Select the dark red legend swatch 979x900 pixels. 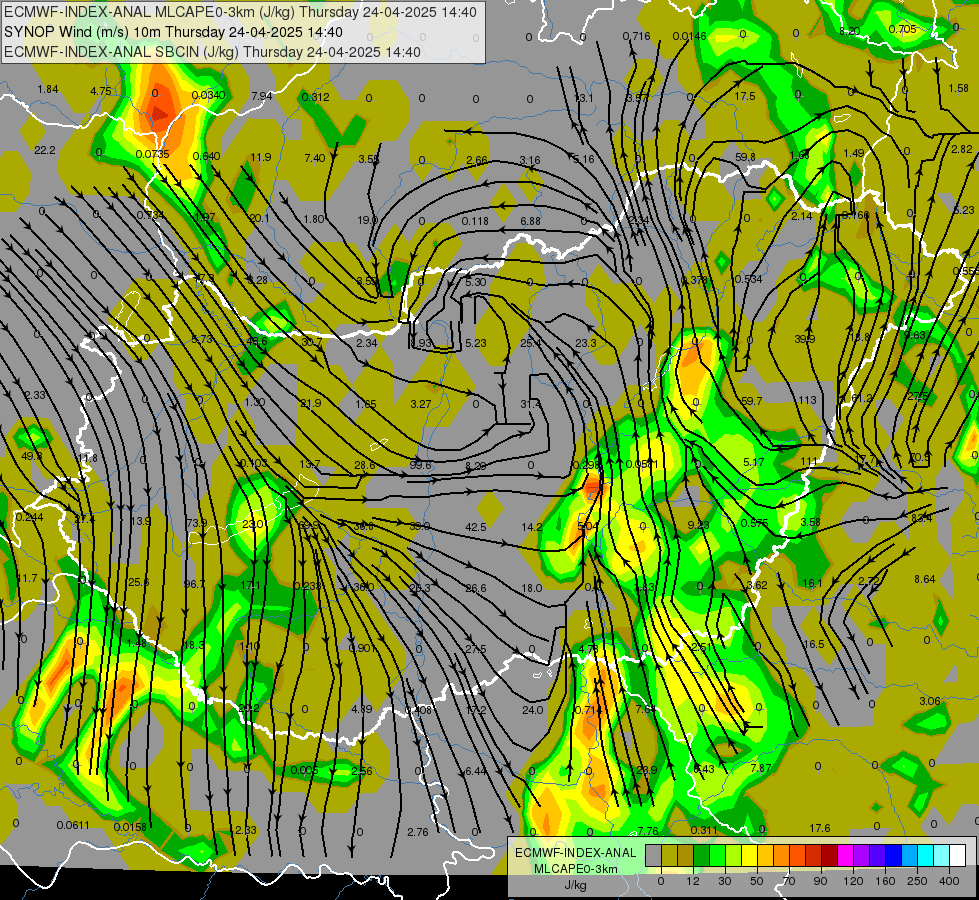coord(829,856)
